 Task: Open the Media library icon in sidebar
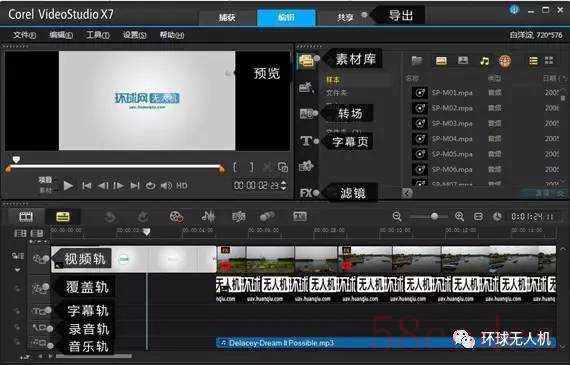click(306, 61)
